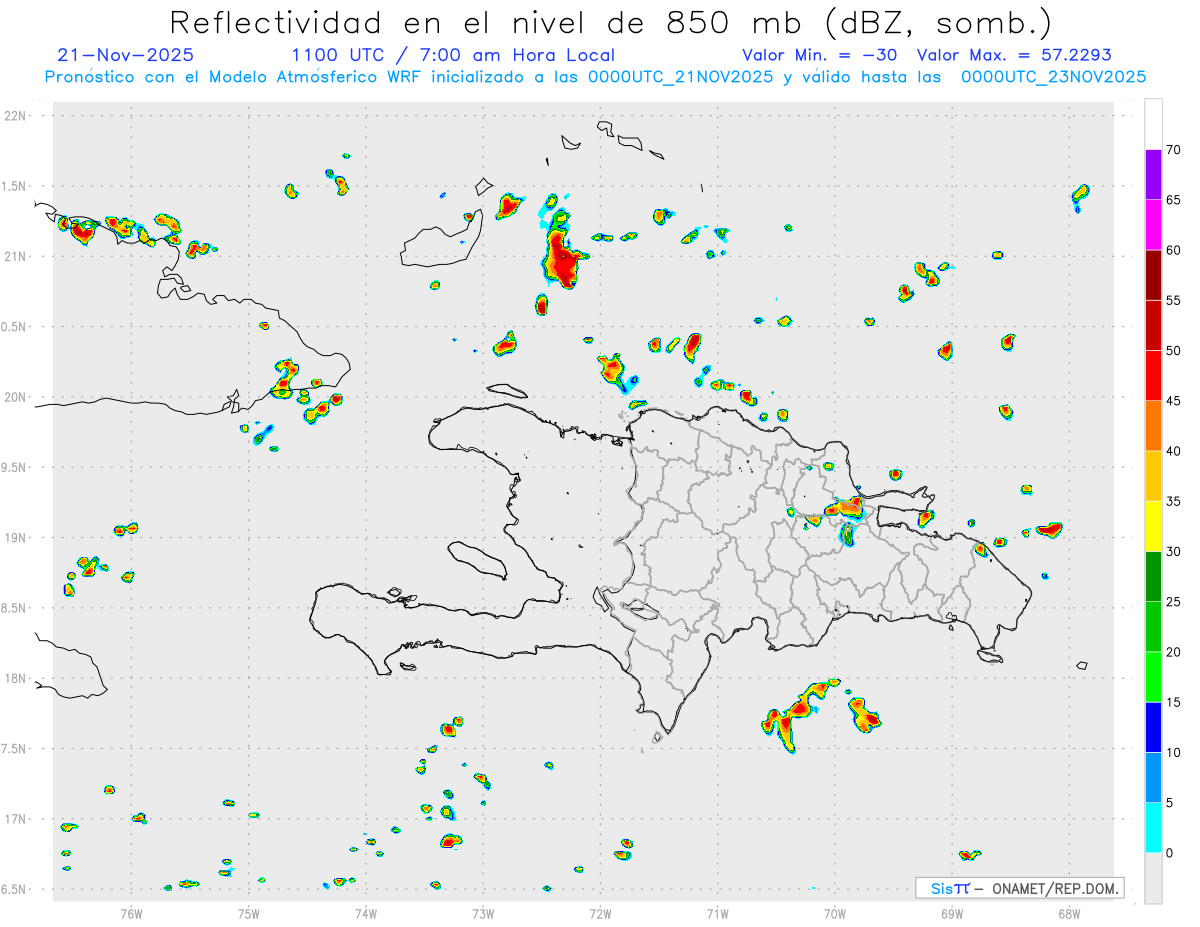Click the purple 65-70 dBZ color band
The height and width of the screenshot is (927, 1200).
point(1153,175)
